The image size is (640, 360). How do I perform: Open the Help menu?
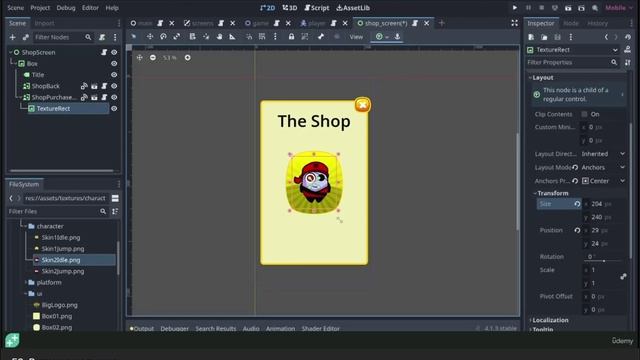click(112, 8)
